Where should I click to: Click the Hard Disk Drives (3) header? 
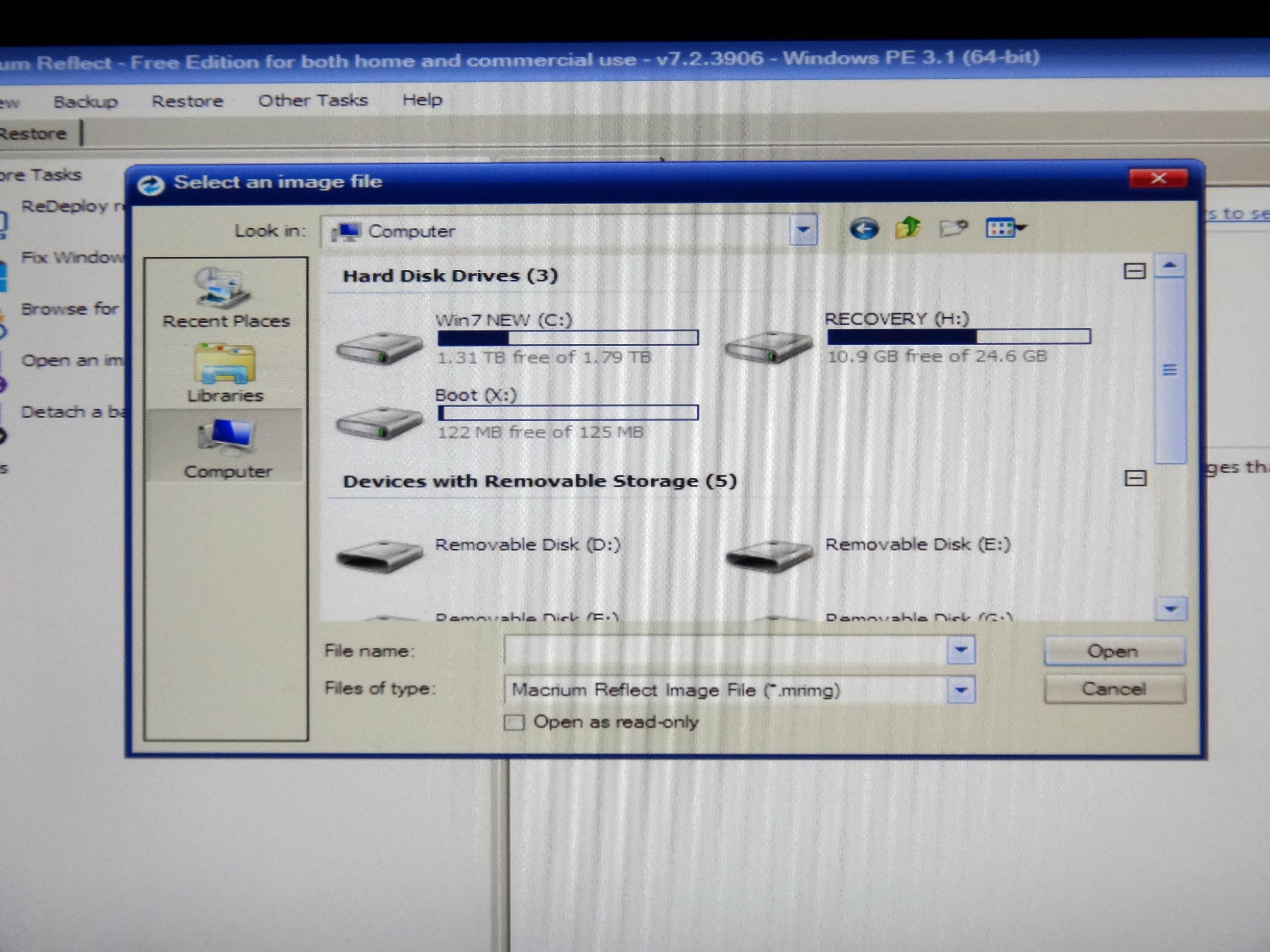[x=450, y=276]
